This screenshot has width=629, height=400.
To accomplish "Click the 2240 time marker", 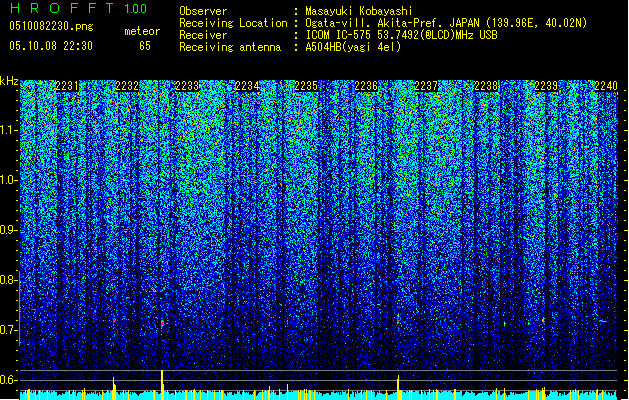I will click(x=606, y=86).
